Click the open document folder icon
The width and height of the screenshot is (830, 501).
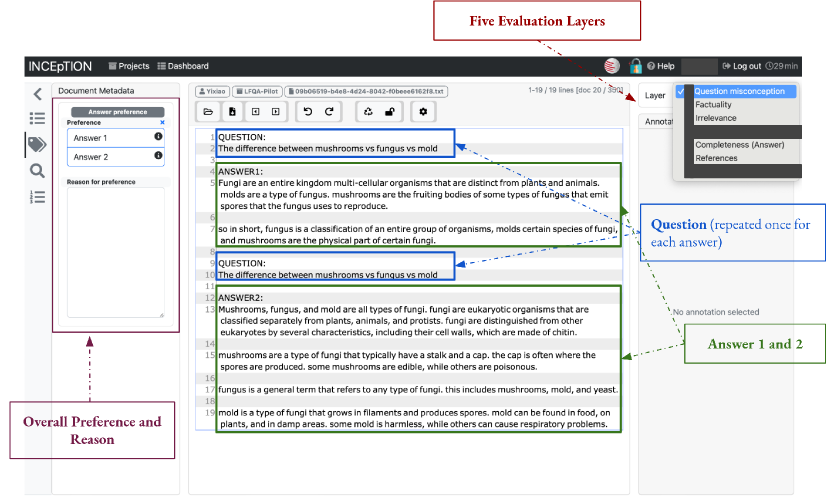(x=208, y=111)
